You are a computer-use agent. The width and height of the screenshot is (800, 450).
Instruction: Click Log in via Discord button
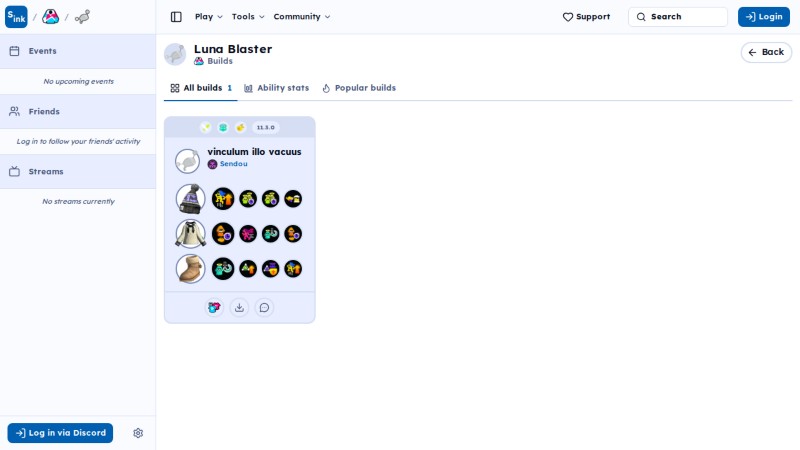point(60,433)
